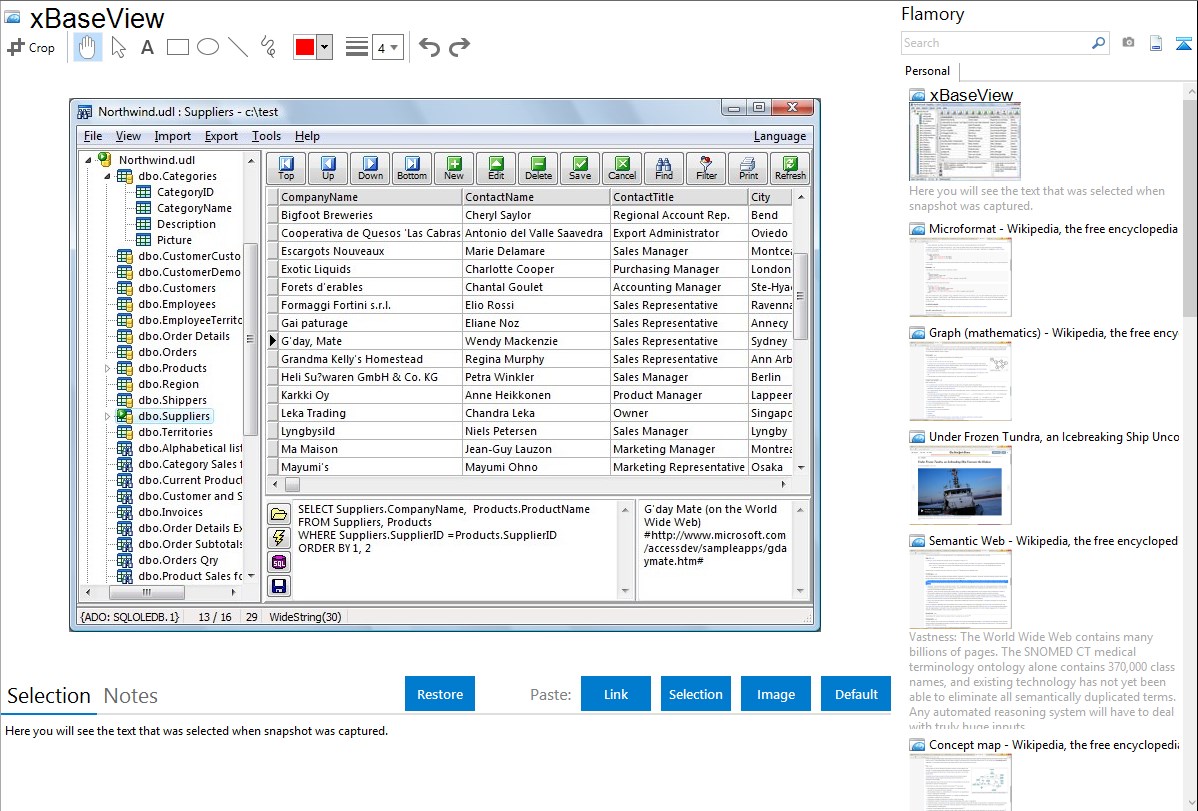This screenshot has width=1198, height=811.
Task: Switch to the Notes tab
Action: point(130,696)
